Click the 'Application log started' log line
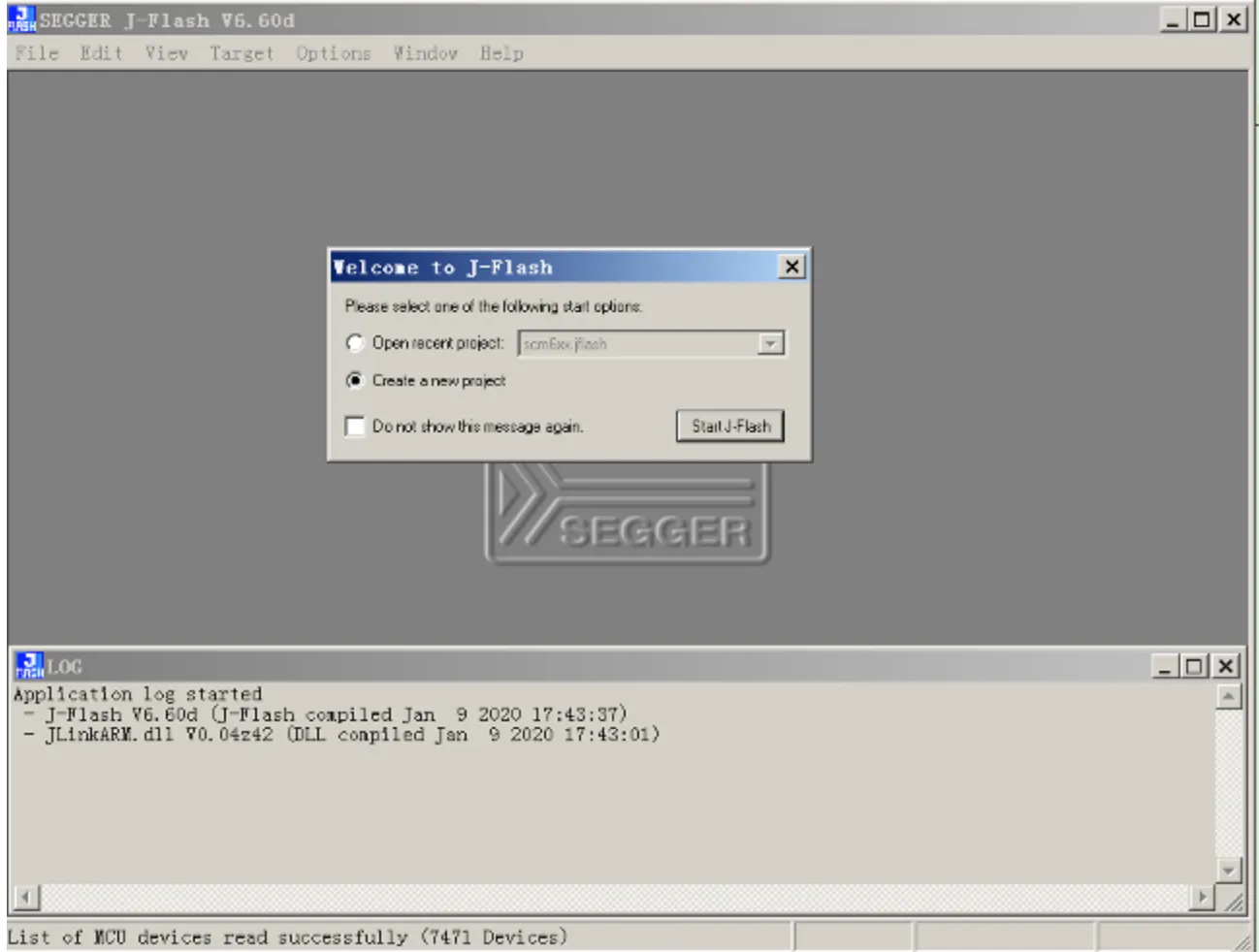Screen dimensions: 1259x952 [138, 694]
